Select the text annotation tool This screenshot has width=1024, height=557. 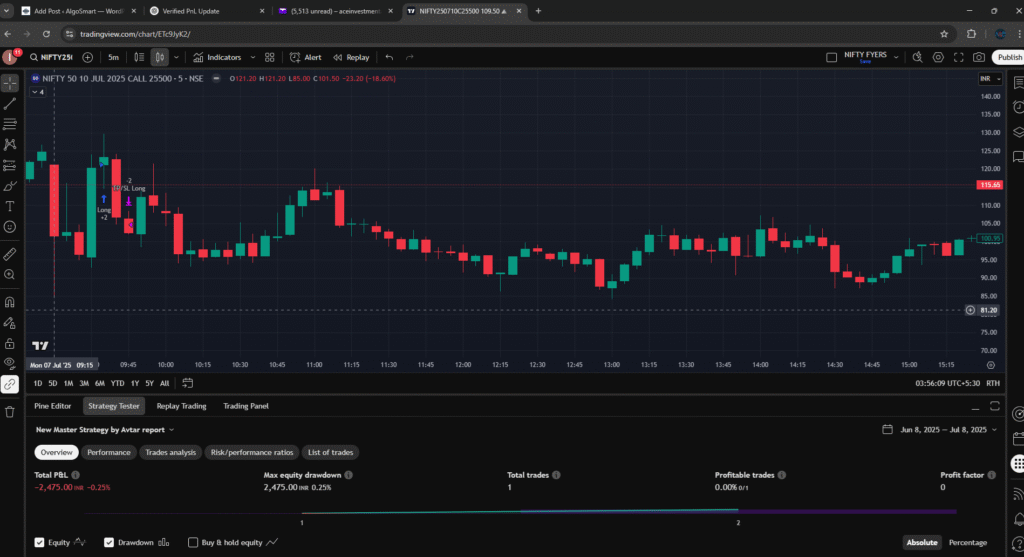[10, 206]
